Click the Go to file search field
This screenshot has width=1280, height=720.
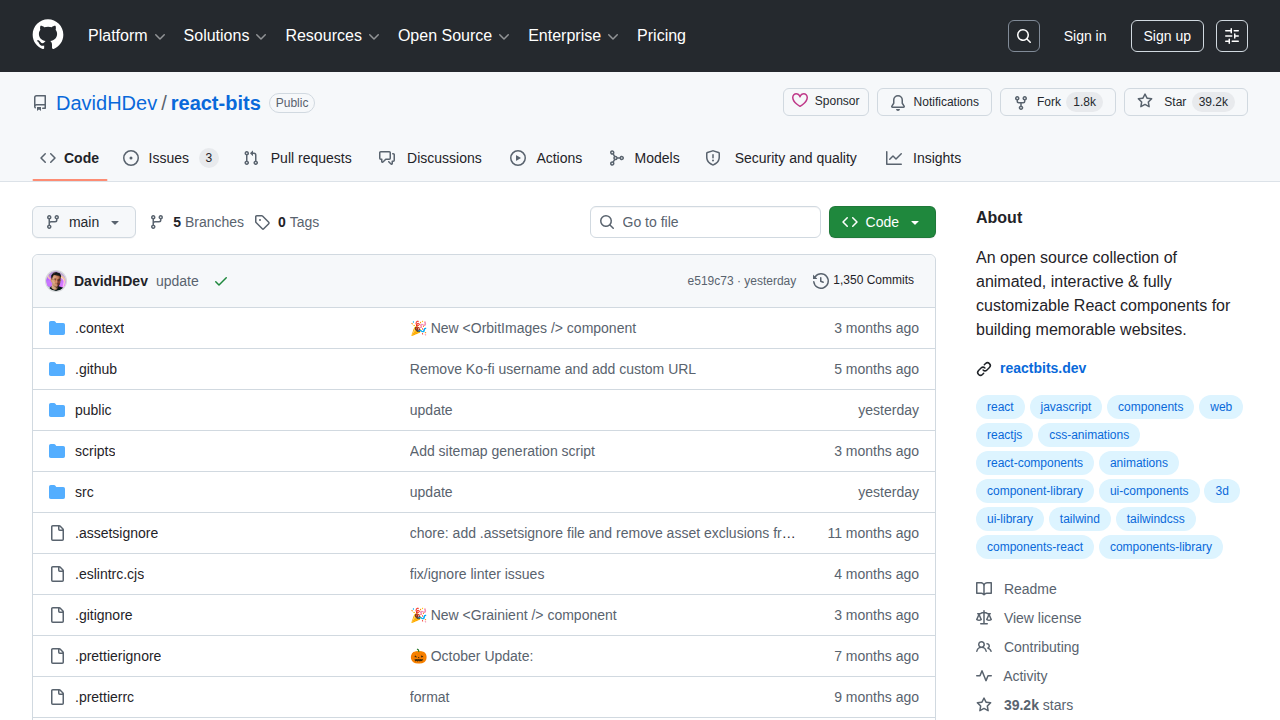[705, 222]
